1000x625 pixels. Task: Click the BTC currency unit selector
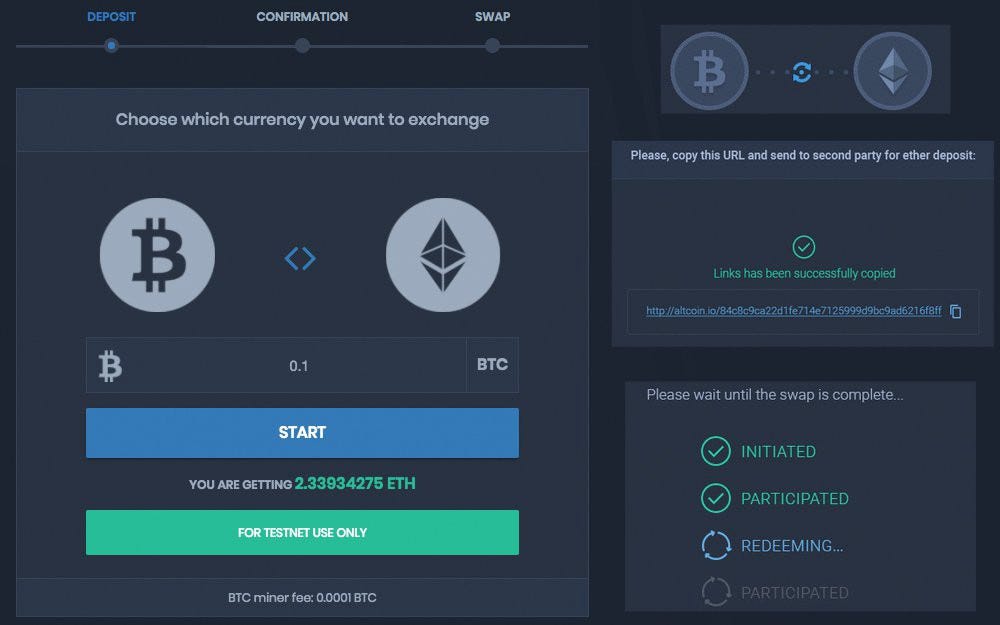[x=492, y=365]
